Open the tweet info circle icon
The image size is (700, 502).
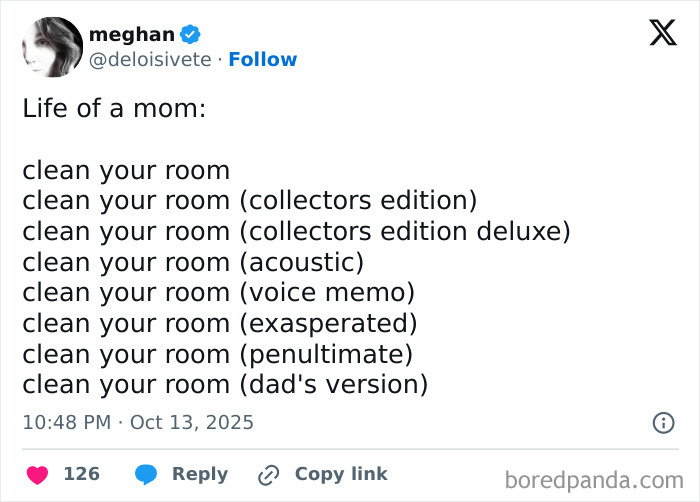[663, 423]
